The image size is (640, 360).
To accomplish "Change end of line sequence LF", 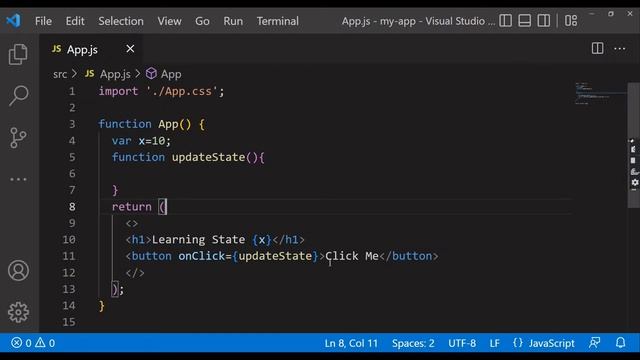I will pyautogui.click(x=494, y=343).
